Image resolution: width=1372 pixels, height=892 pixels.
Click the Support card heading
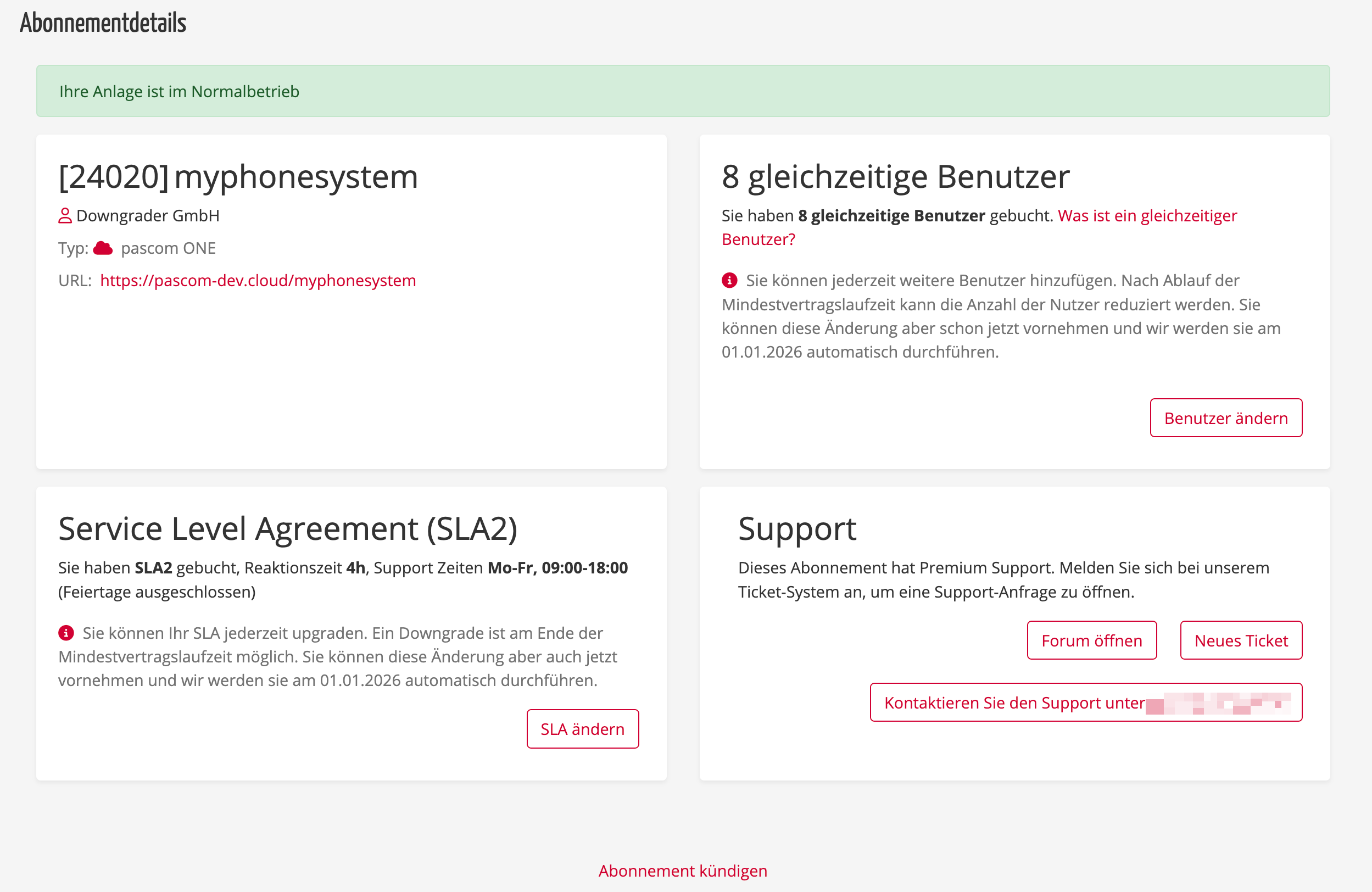pos(797,529)
